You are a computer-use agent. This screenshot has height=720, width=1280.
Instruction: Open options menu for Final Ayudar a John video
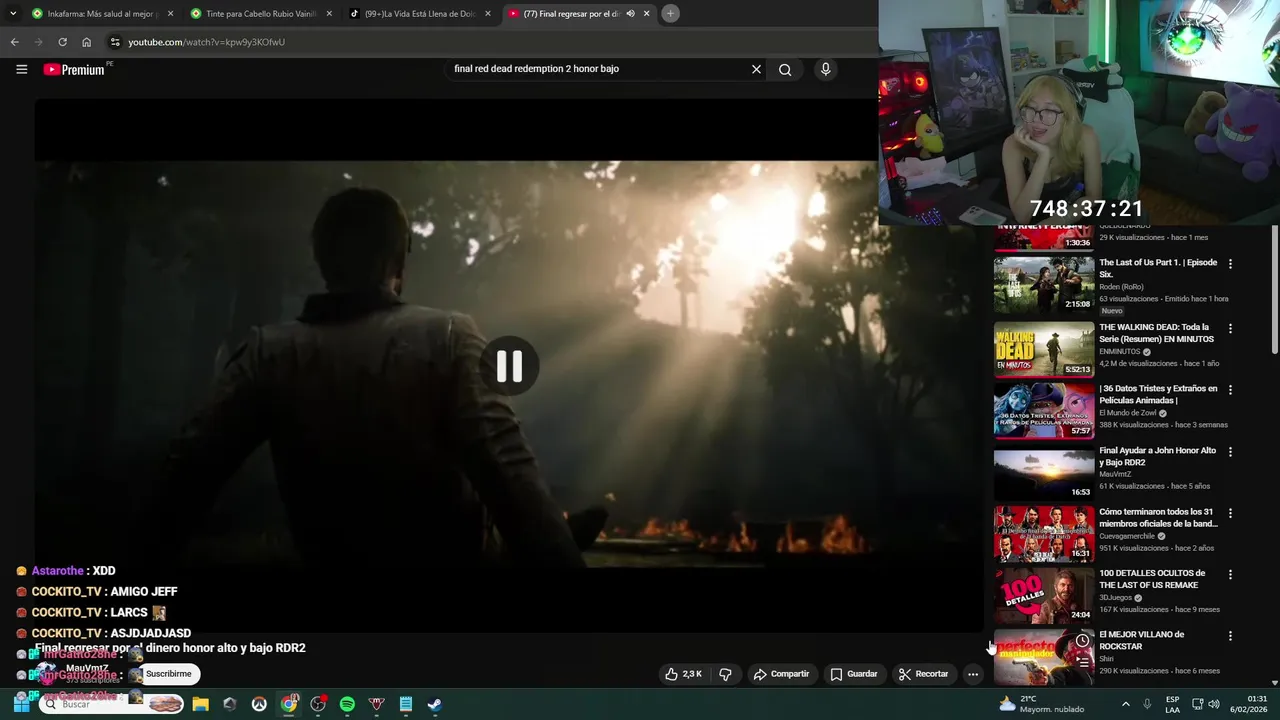pos(1230,452)
